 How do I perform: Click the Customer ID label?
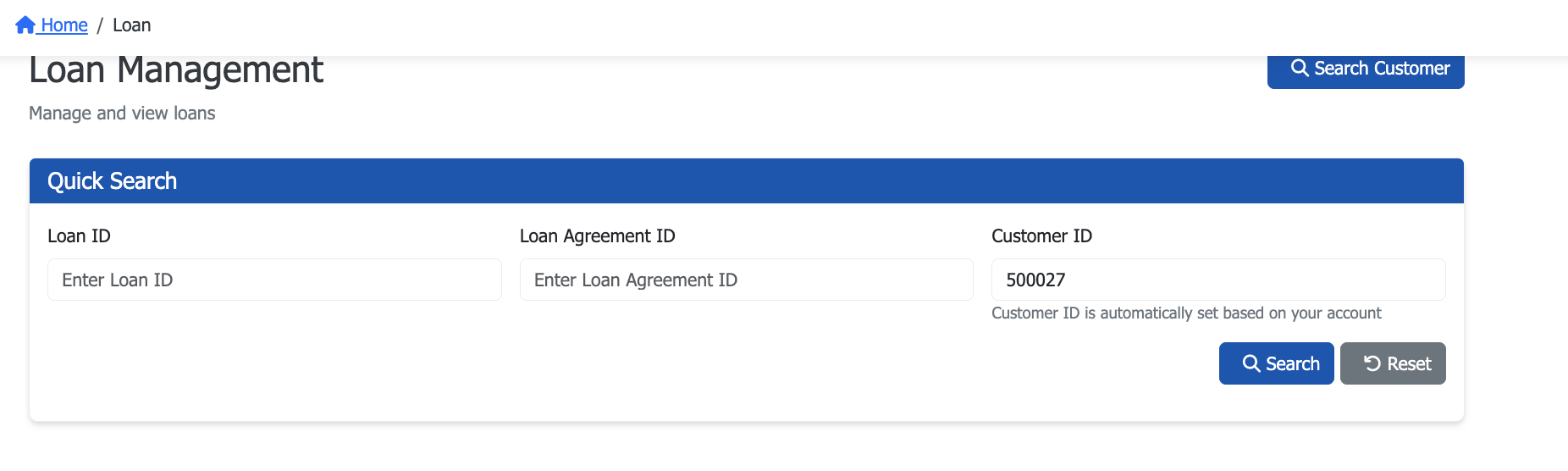pos(1041,236)
